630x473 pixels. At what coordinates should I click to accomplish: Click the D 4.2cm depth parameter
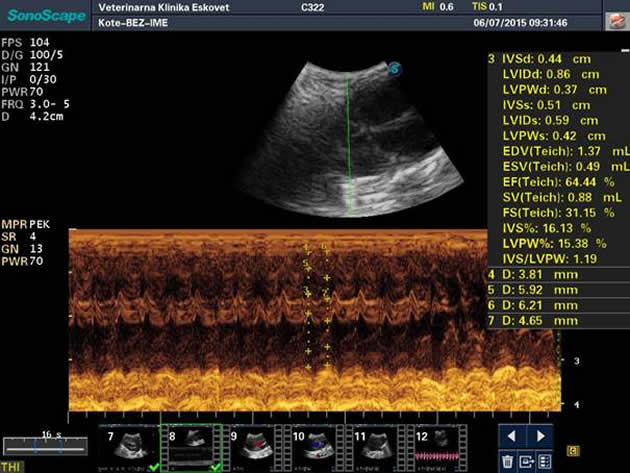tap(32, 117)
